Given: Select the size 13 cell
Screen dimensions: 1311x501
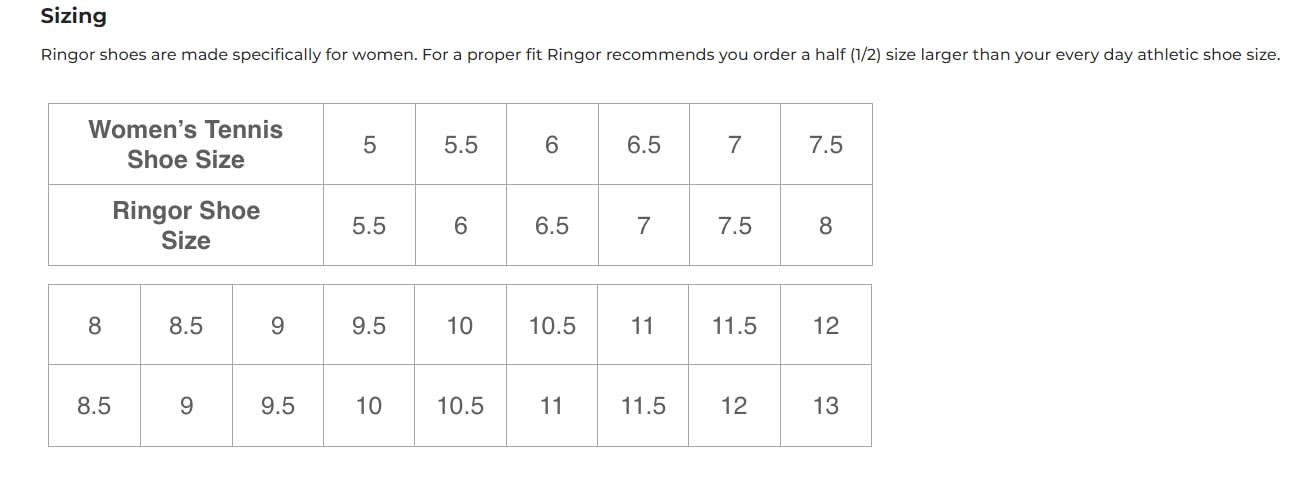Looking at the screenshot, I should [826, 406].
